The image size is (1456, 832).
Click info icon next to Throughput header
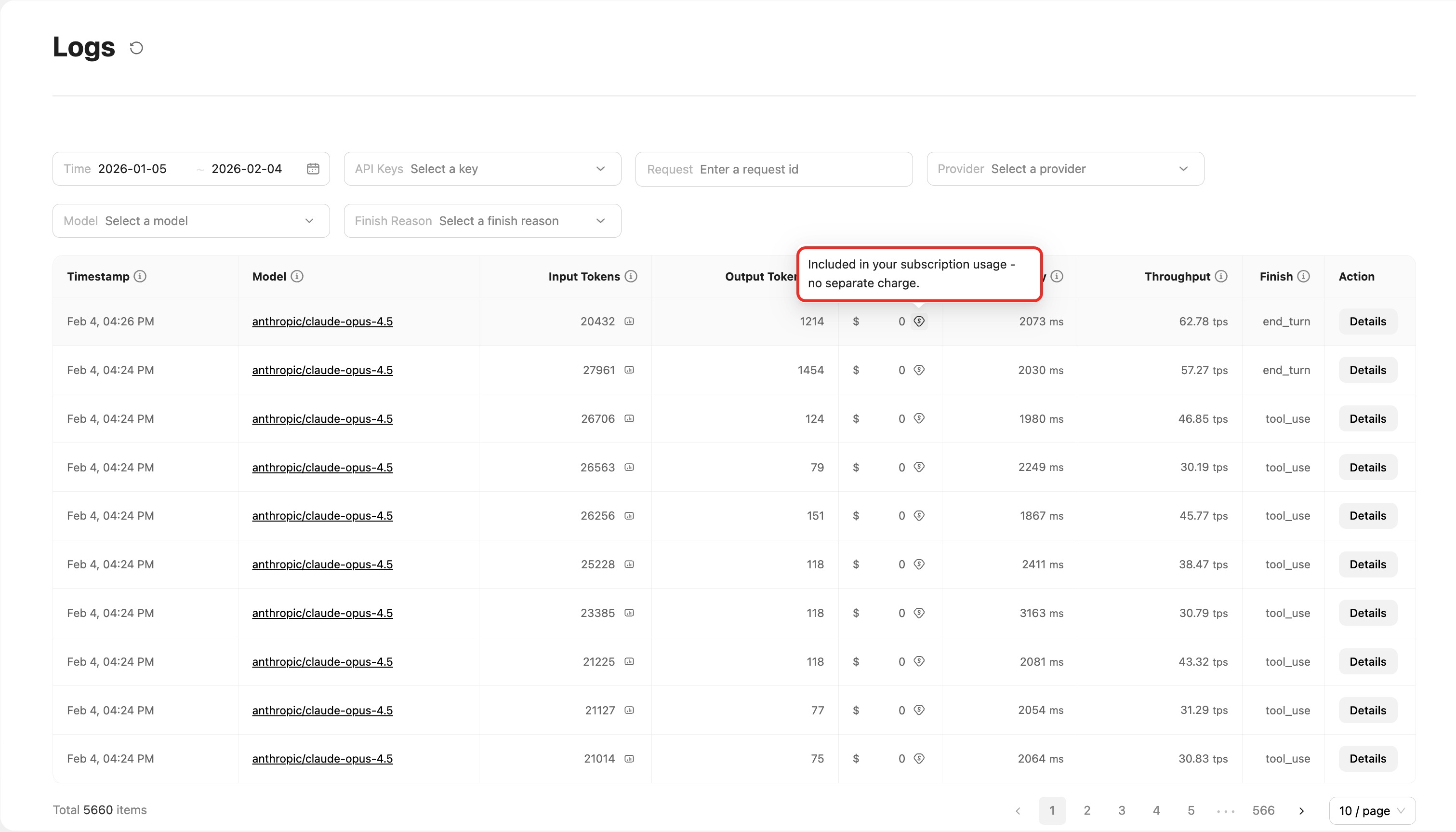coord(1221,277)
